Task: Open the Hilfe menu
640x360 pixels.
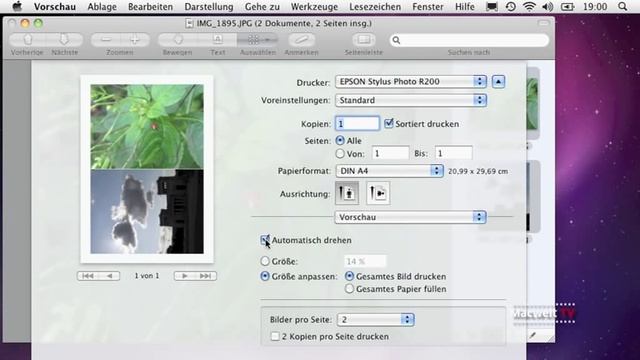Action: [x=464, y=7]
